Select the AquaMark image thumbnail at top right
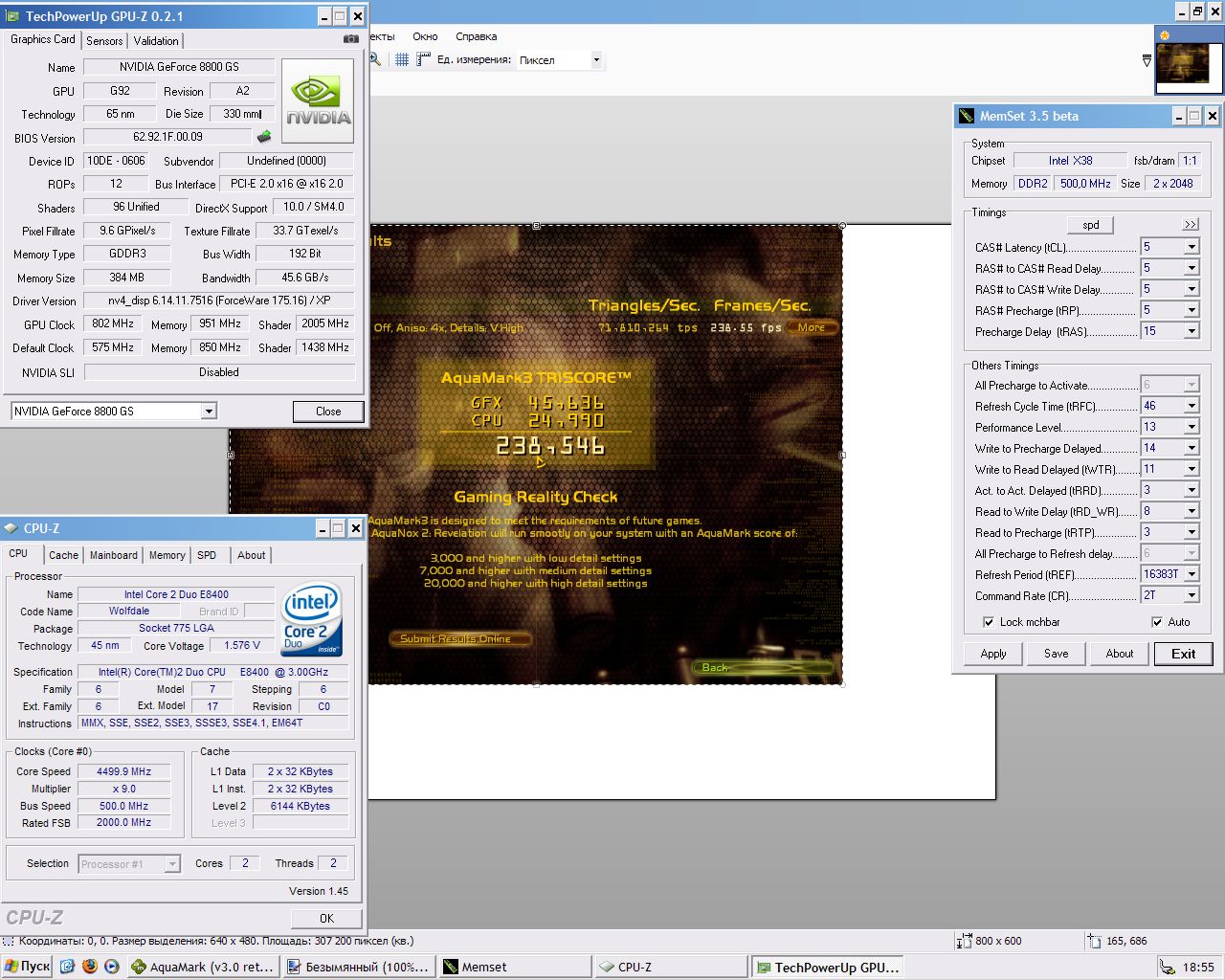The height and width of the screenshot is (980, 1225). coord(1189,60)
